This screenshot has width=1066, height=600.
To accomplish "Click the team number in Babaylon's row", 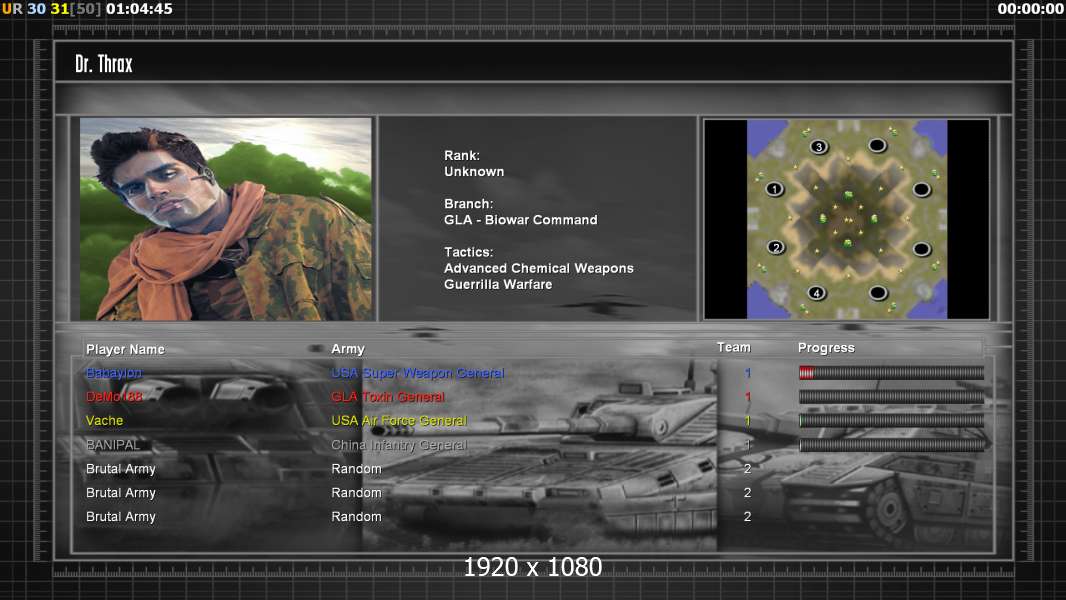I will coord(747,372).
